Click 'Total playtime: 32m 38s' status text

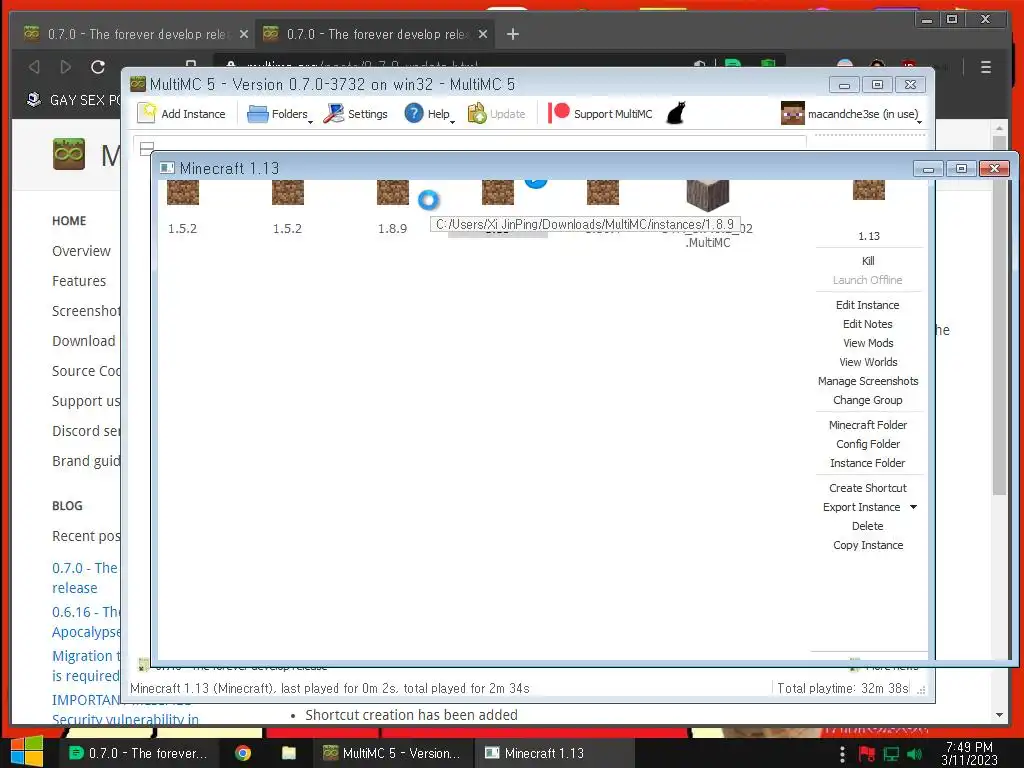click(842, 688)
